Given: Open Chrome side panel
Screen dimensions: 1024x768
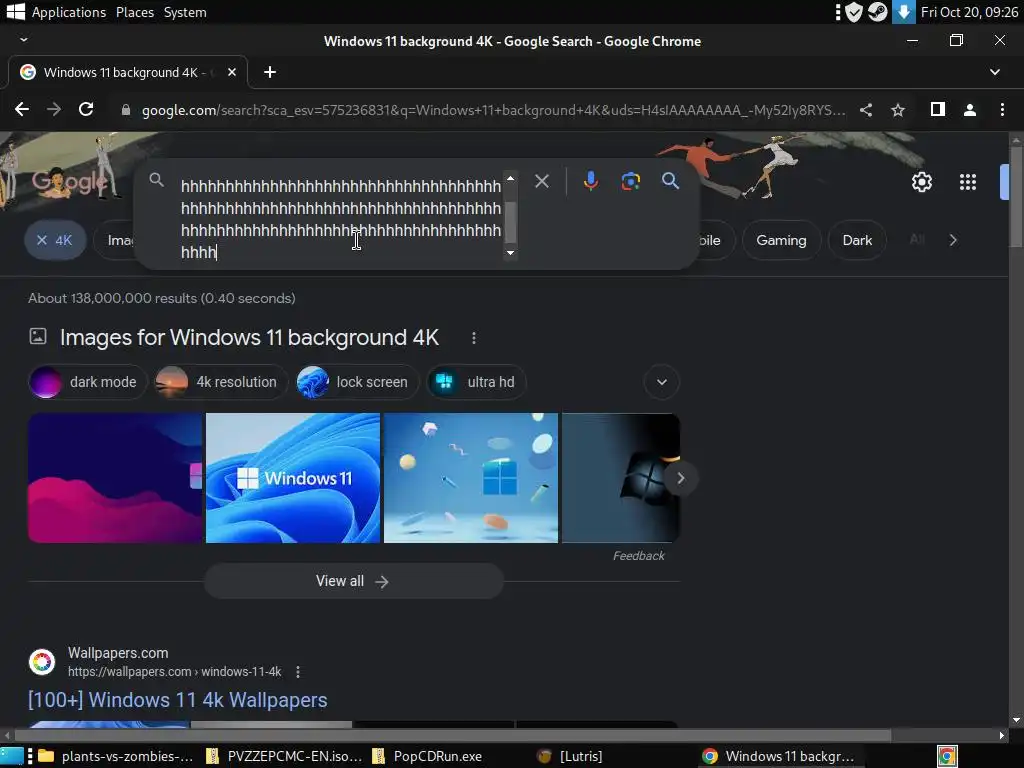Looking at the screenshot, I should pos(937,110).
